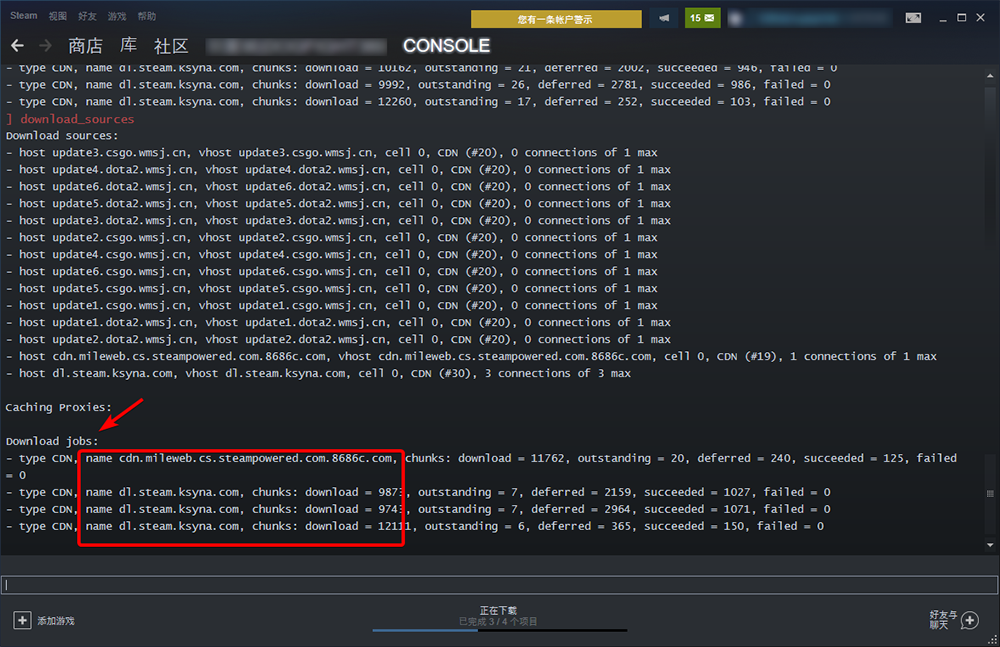Click the host update6.csgo.wmsj.cn line
This screenshot has width=1000, height=647.
[x=332, y=271]
